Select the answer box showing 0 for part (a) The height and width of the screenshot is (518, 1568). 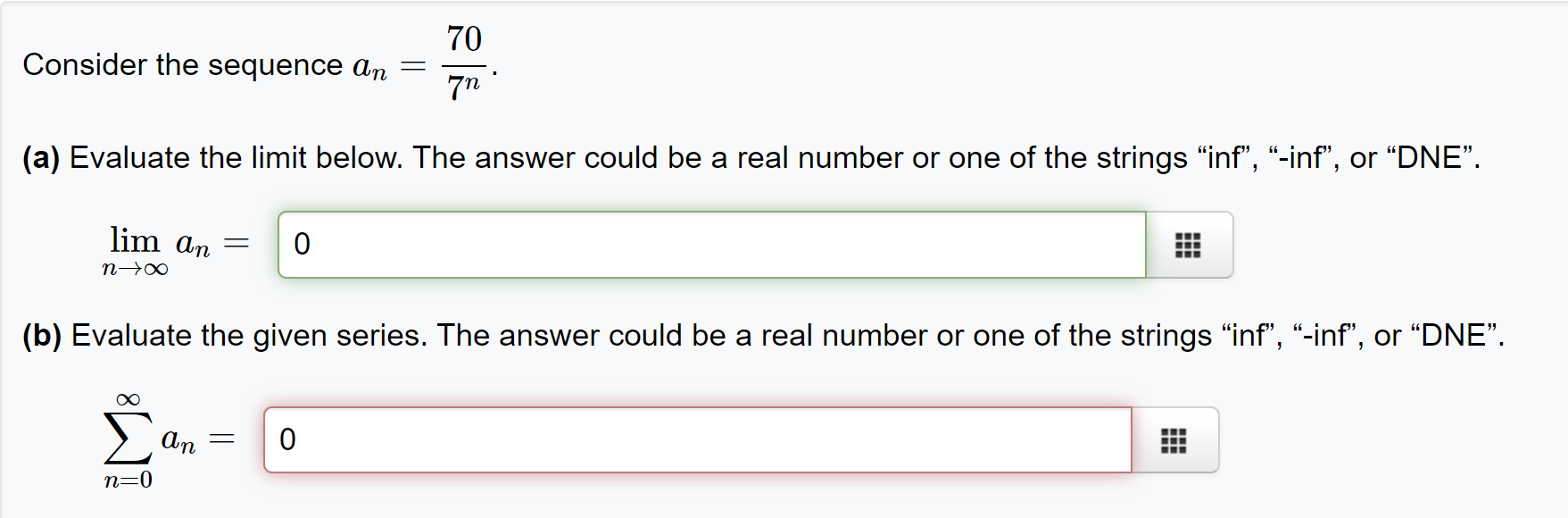click(x=625, y=244)
